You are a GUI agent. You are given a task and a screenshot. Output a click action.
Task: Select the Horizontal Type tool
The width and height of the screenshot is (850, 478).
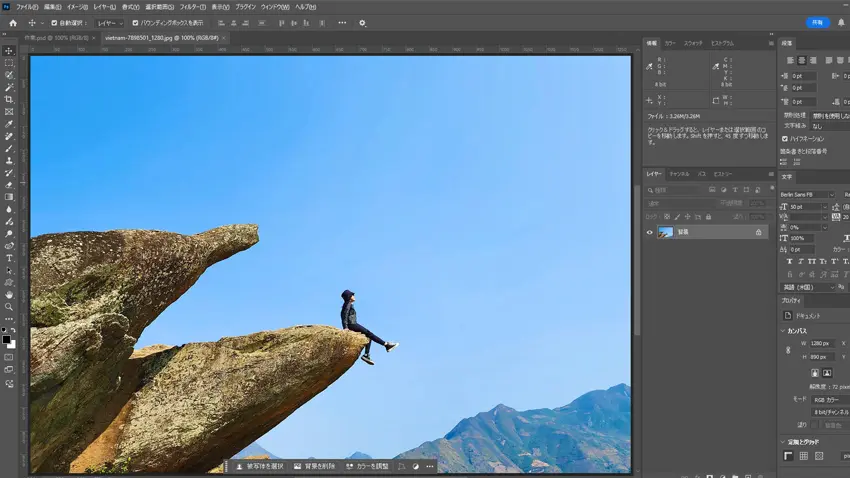tap(9, 258)
